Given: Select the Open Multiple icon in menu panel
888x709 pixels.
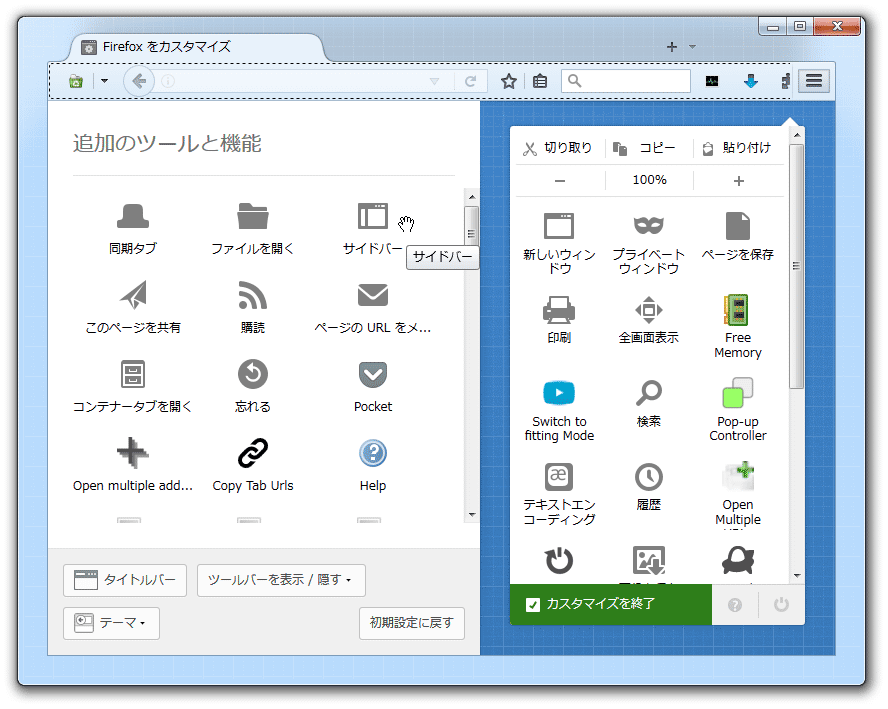Looking at the screenshot, I should click(x=738, y=476).
